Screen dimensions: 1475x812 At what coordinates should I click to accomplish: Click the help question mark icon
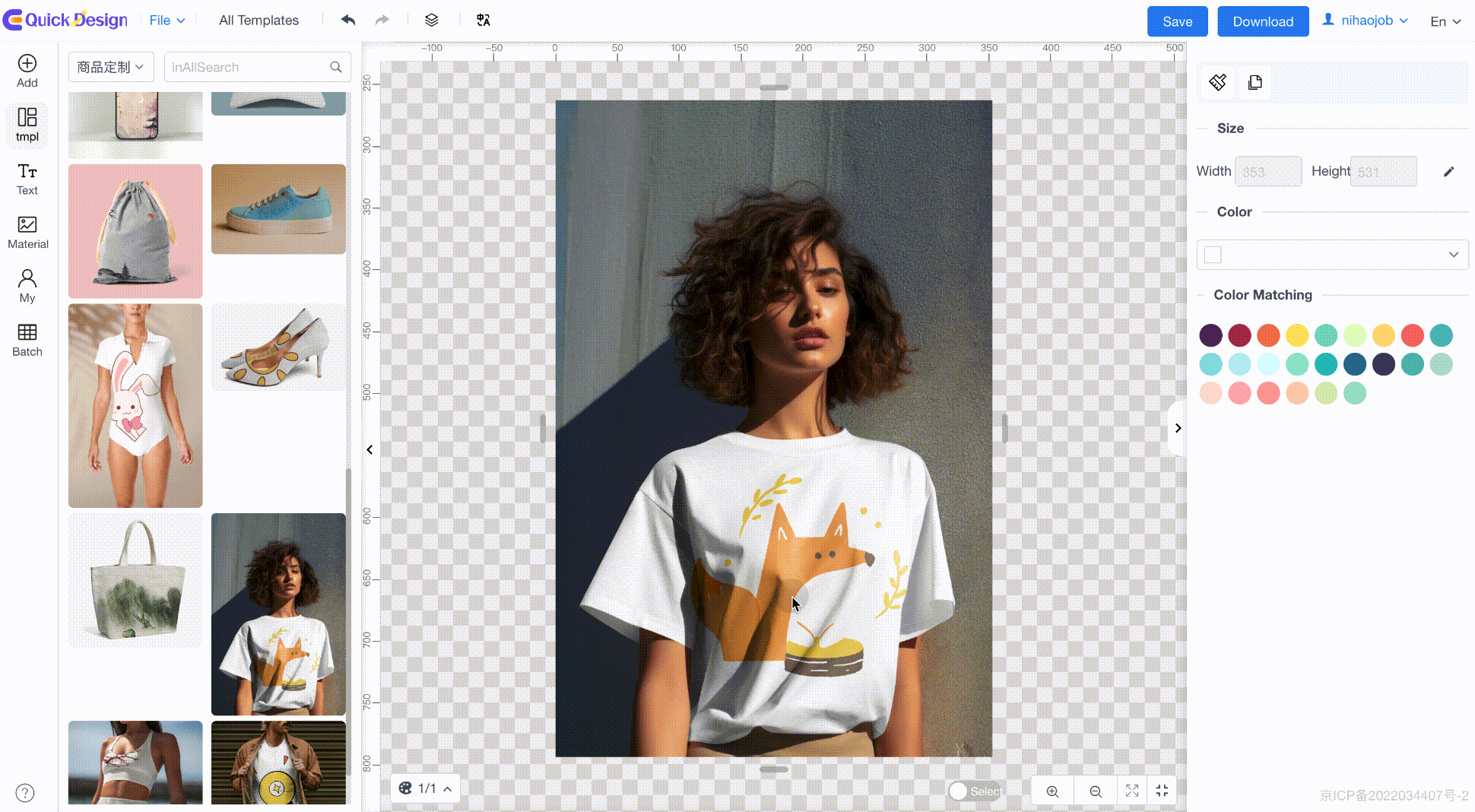pyautogui.click(x=25, y=793)
